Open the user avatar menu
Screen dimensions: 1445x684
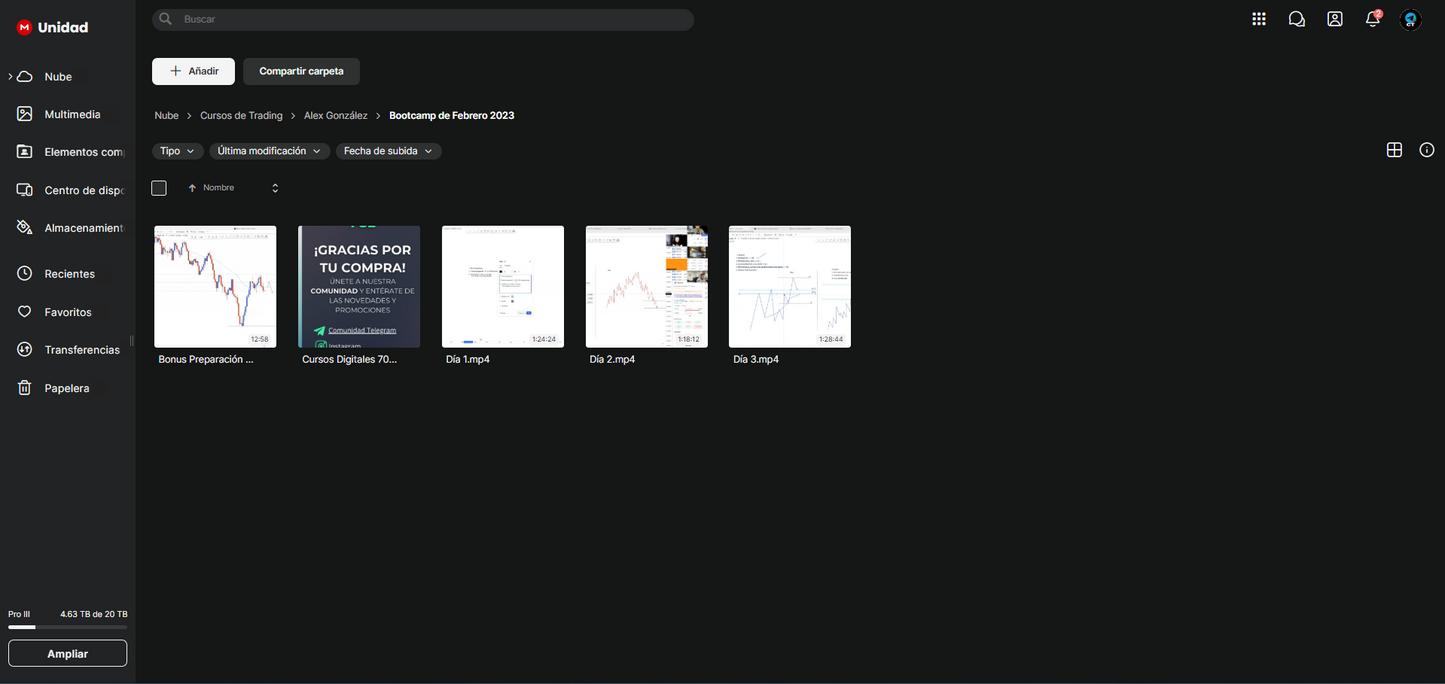point(1410,19)
